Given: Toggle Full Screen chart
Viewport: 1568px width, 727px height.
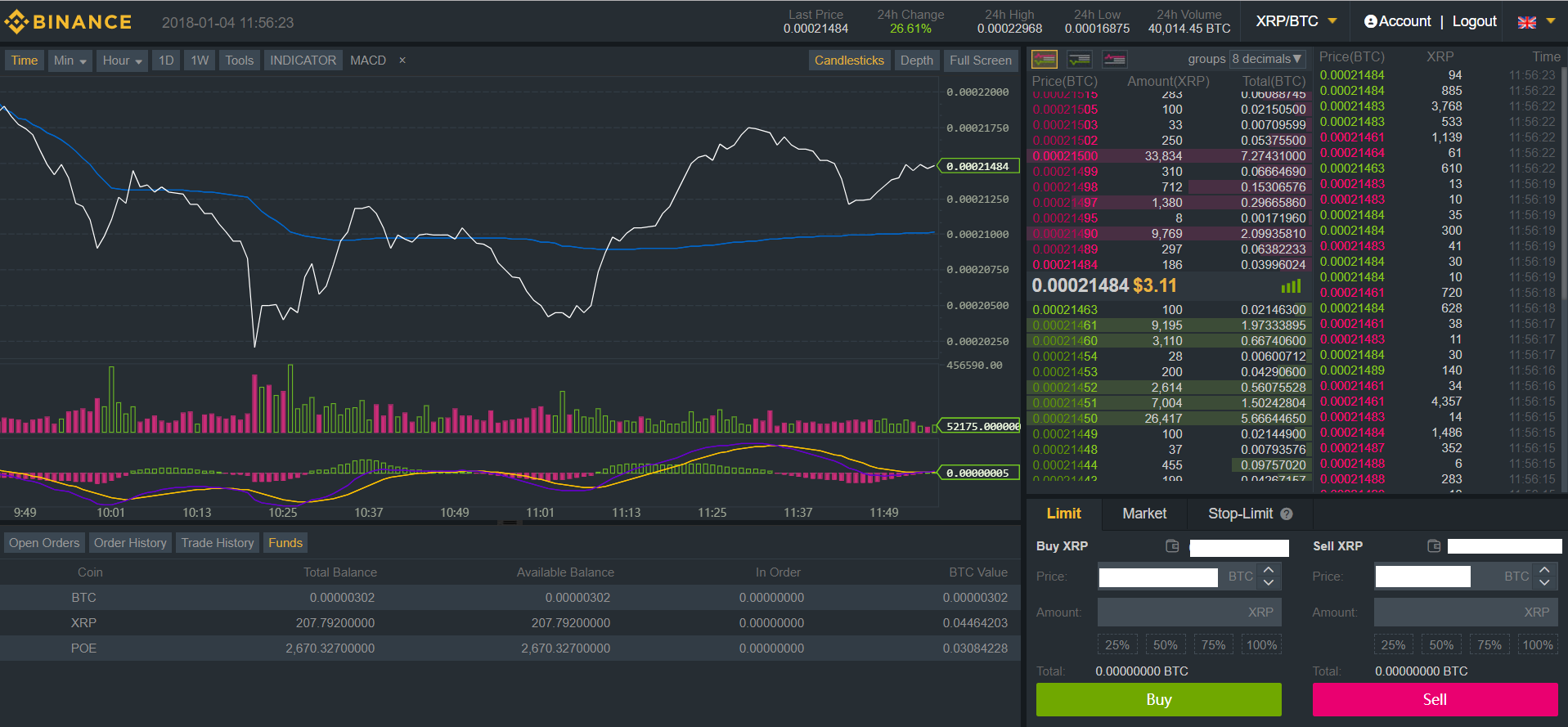Looking at the screenshot, I should click(x=980, y=61).
